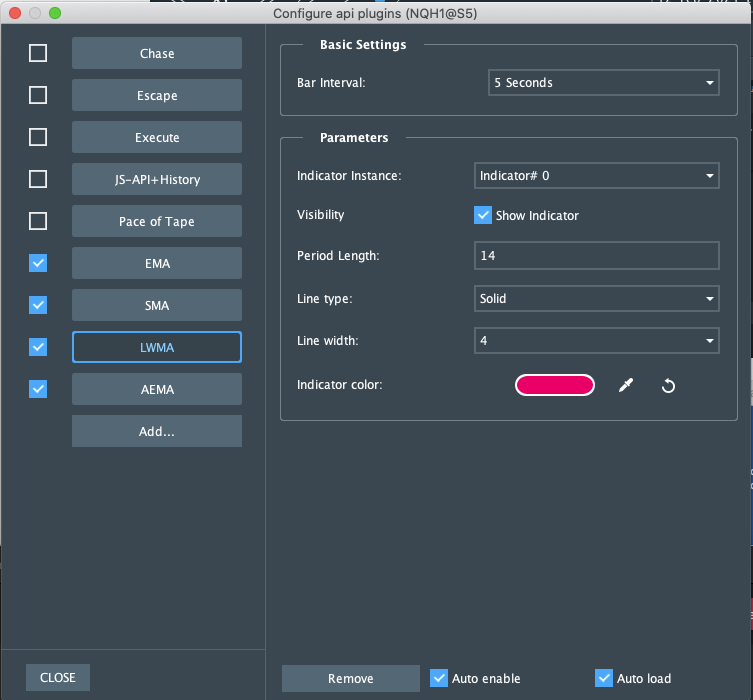Open the Pace of Tape plugin
This screenshot has height=700, width=753.
click(x=157, y=221)
